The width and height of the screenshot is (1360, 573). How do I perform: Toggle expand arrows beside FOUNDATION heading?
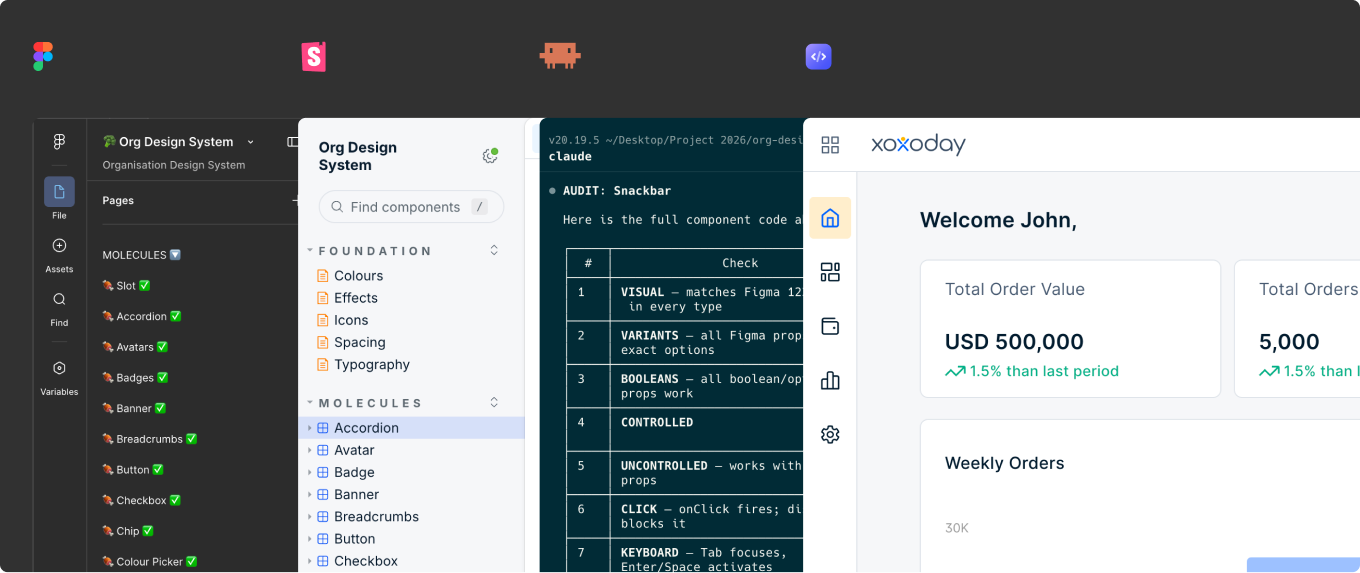(494, 250)
